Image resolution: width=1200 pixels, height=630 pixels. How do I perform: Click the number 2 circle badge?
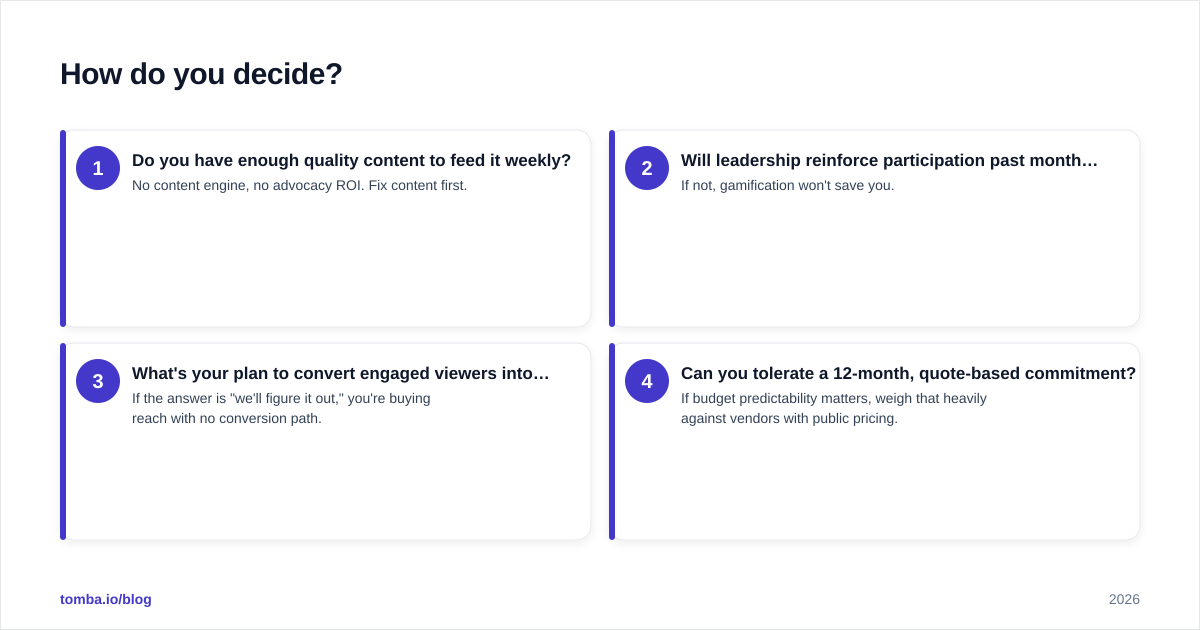click(647, 168)
